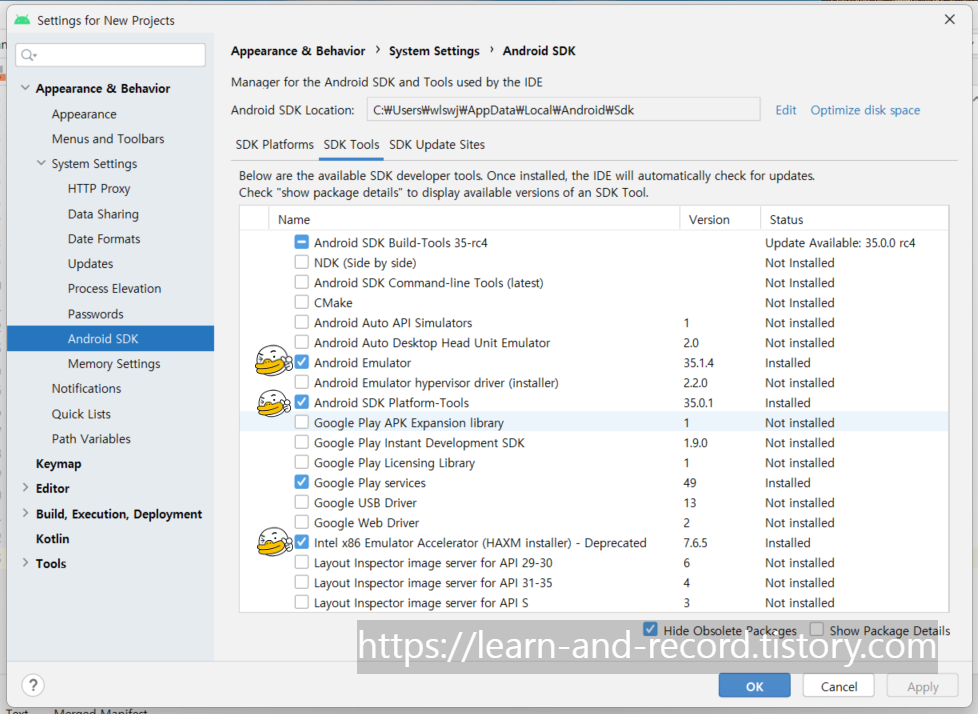
Task: Uncheck Hide Obsolete Packages
Action: 651,629
